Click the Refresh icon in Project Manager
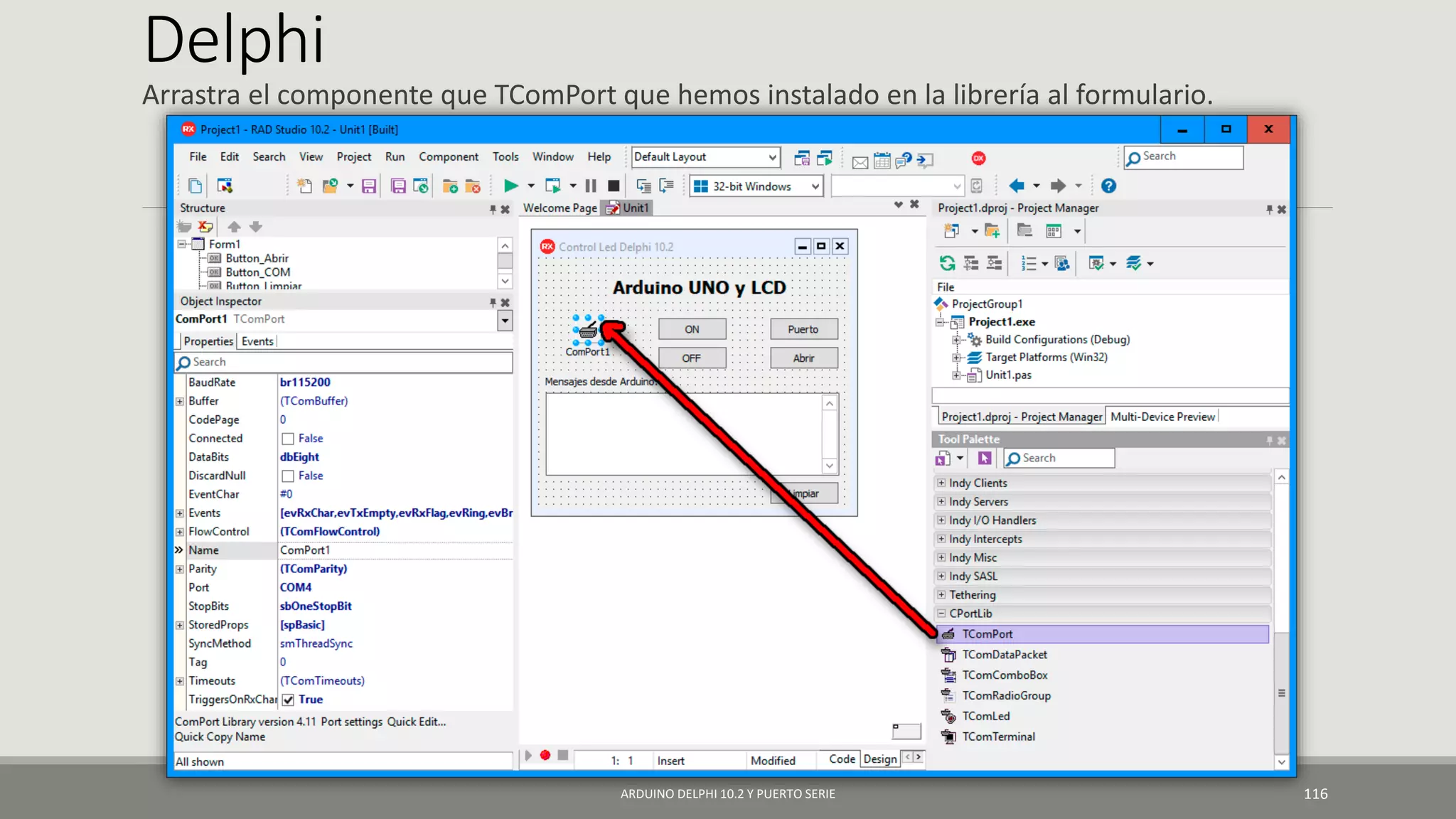Image resolution: width=1456 pixels, height=819 pixels. [x=947, y=264]
